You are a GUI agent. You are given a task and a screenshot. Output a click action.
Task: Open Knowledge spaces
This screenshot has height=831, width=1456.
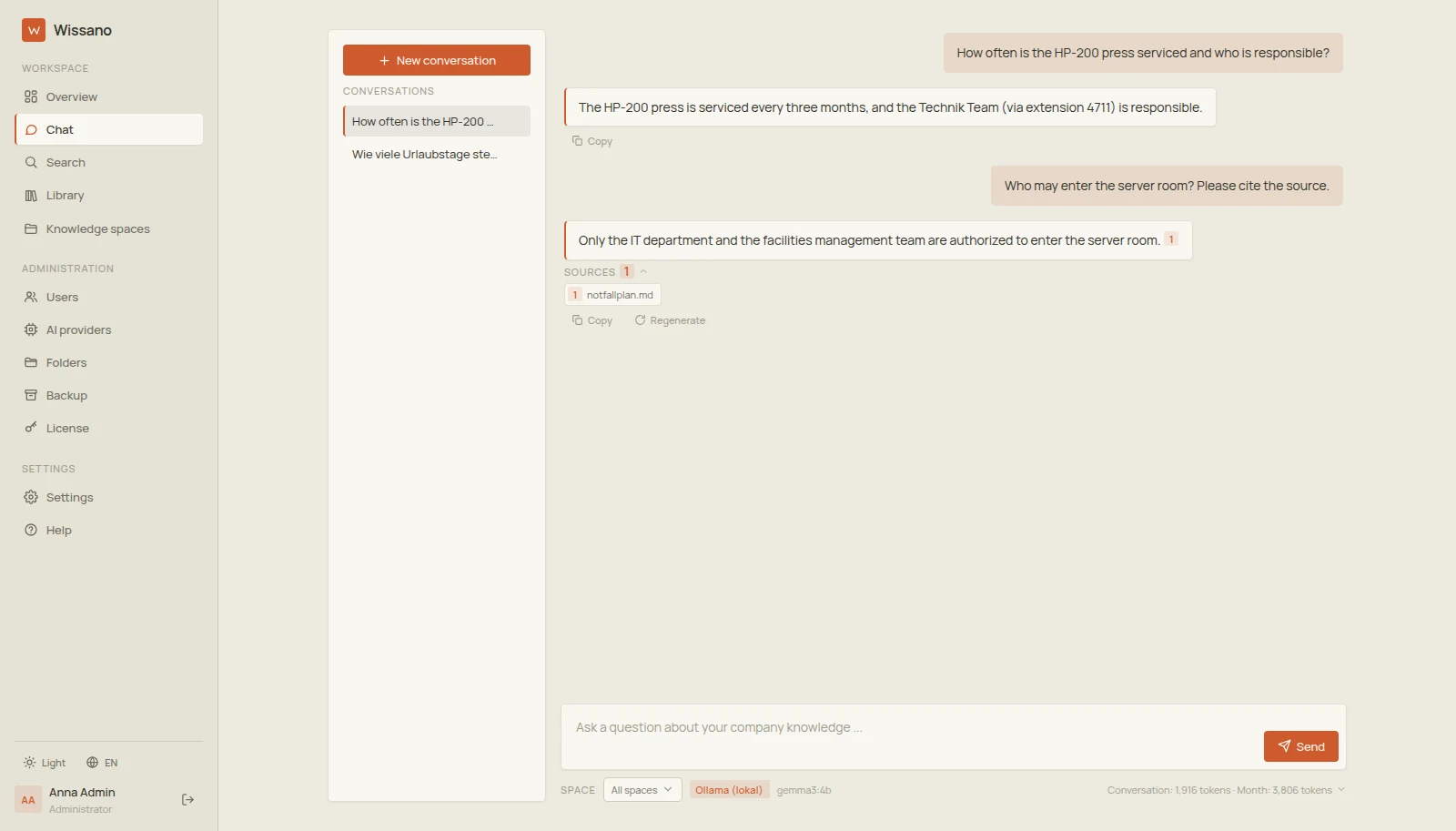coord(108,228)
